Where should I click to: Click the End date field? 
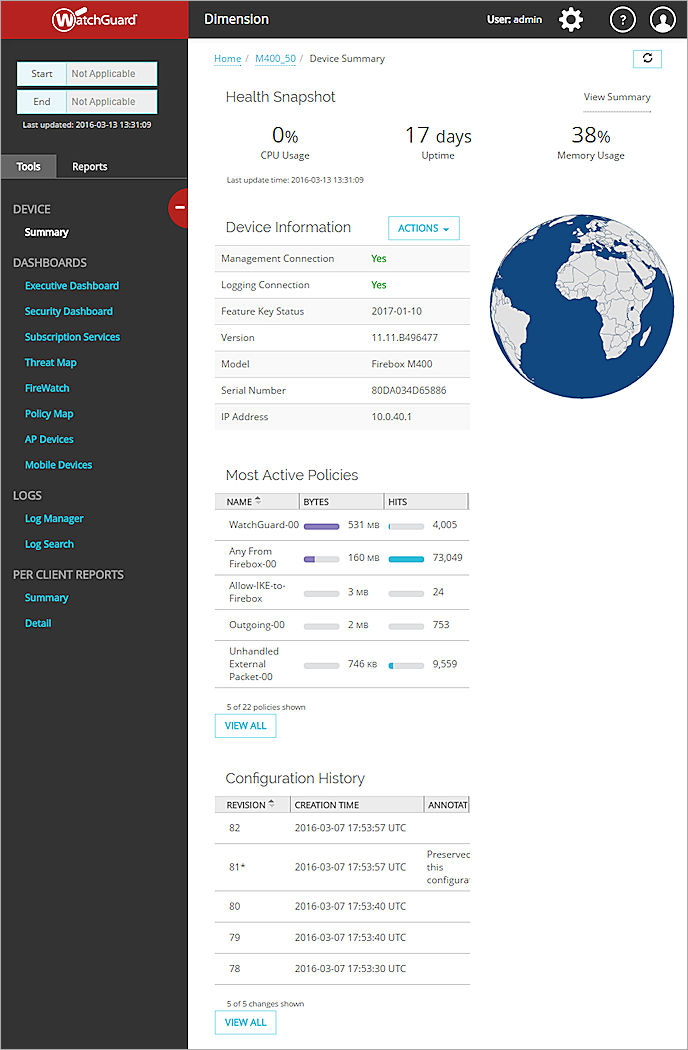tap(110, 102)
